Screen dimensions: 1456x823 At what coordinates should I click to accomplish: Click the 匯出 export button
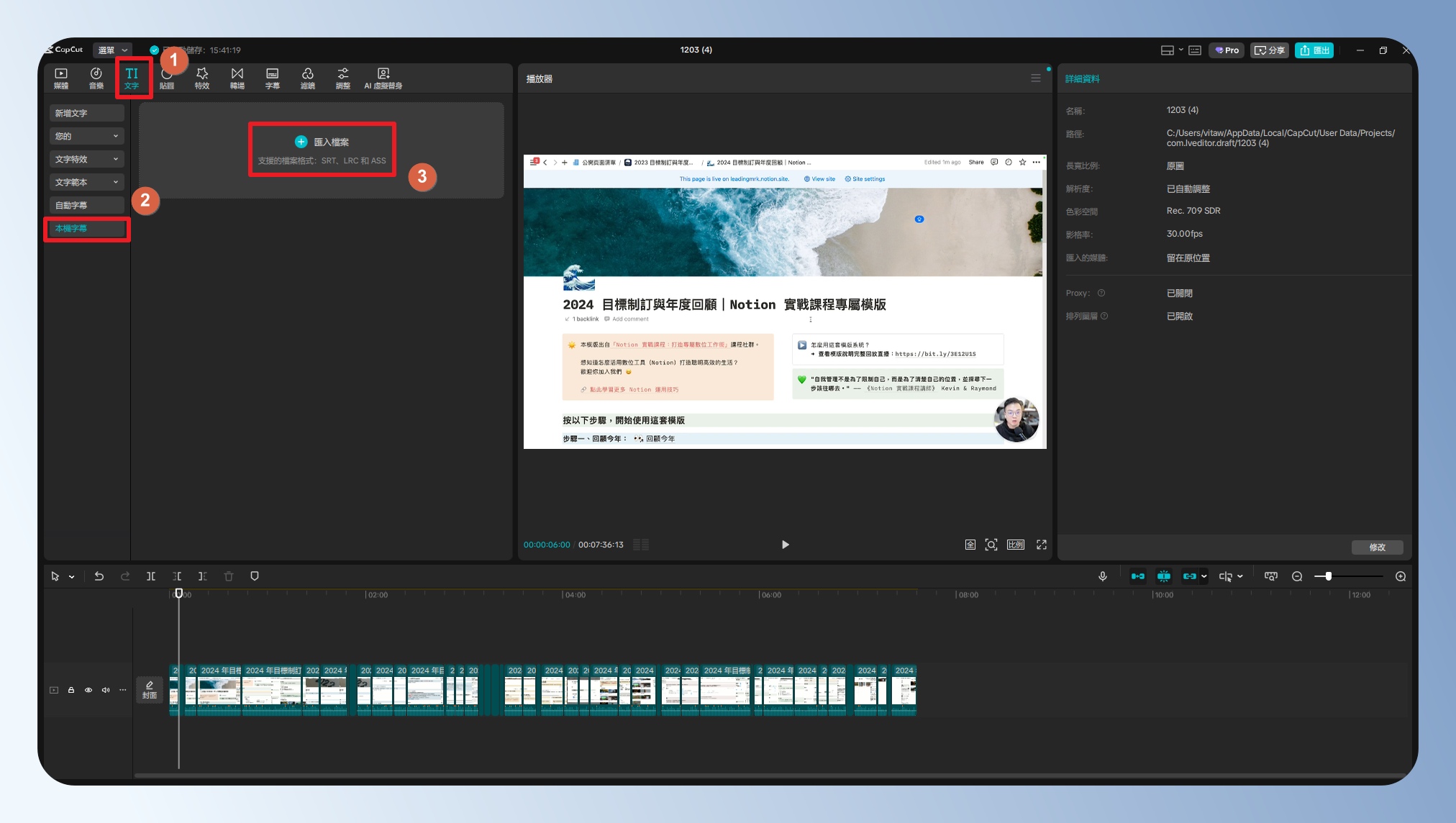coord(1314,50)
